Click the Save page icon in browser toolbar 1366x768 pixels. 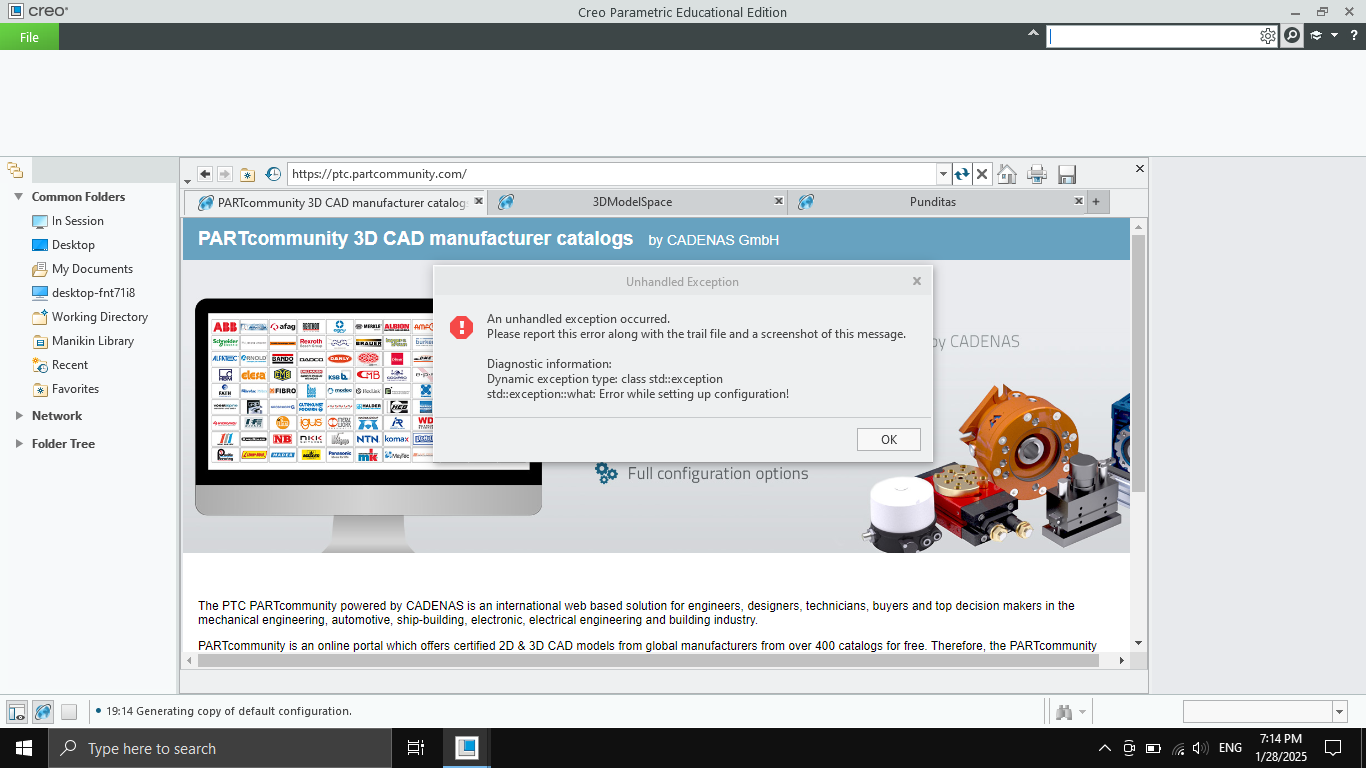(1067, 173)
